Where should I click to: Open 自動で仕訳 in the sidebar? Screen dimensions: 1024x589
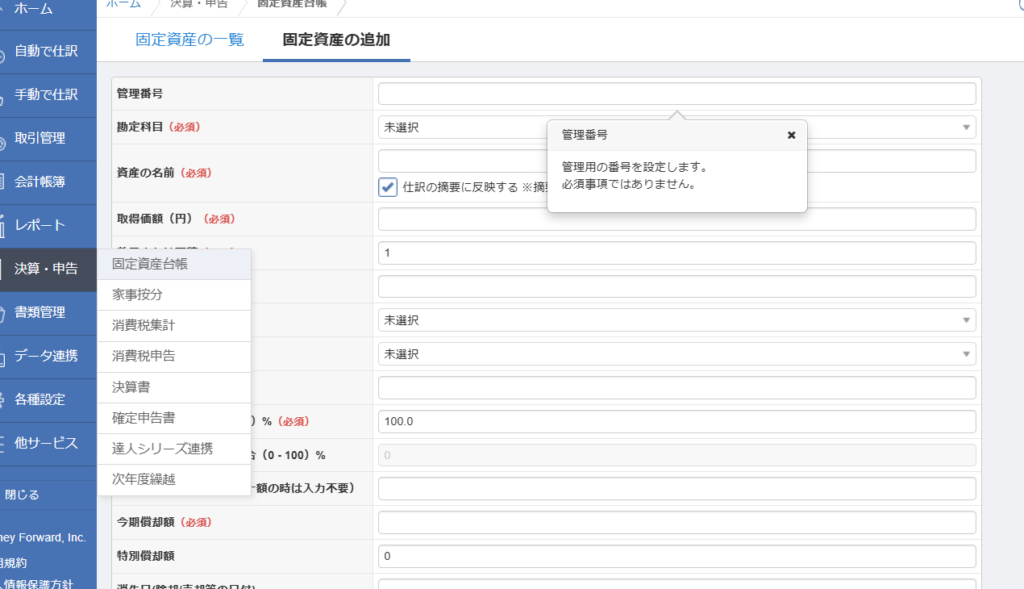(46, 51)
